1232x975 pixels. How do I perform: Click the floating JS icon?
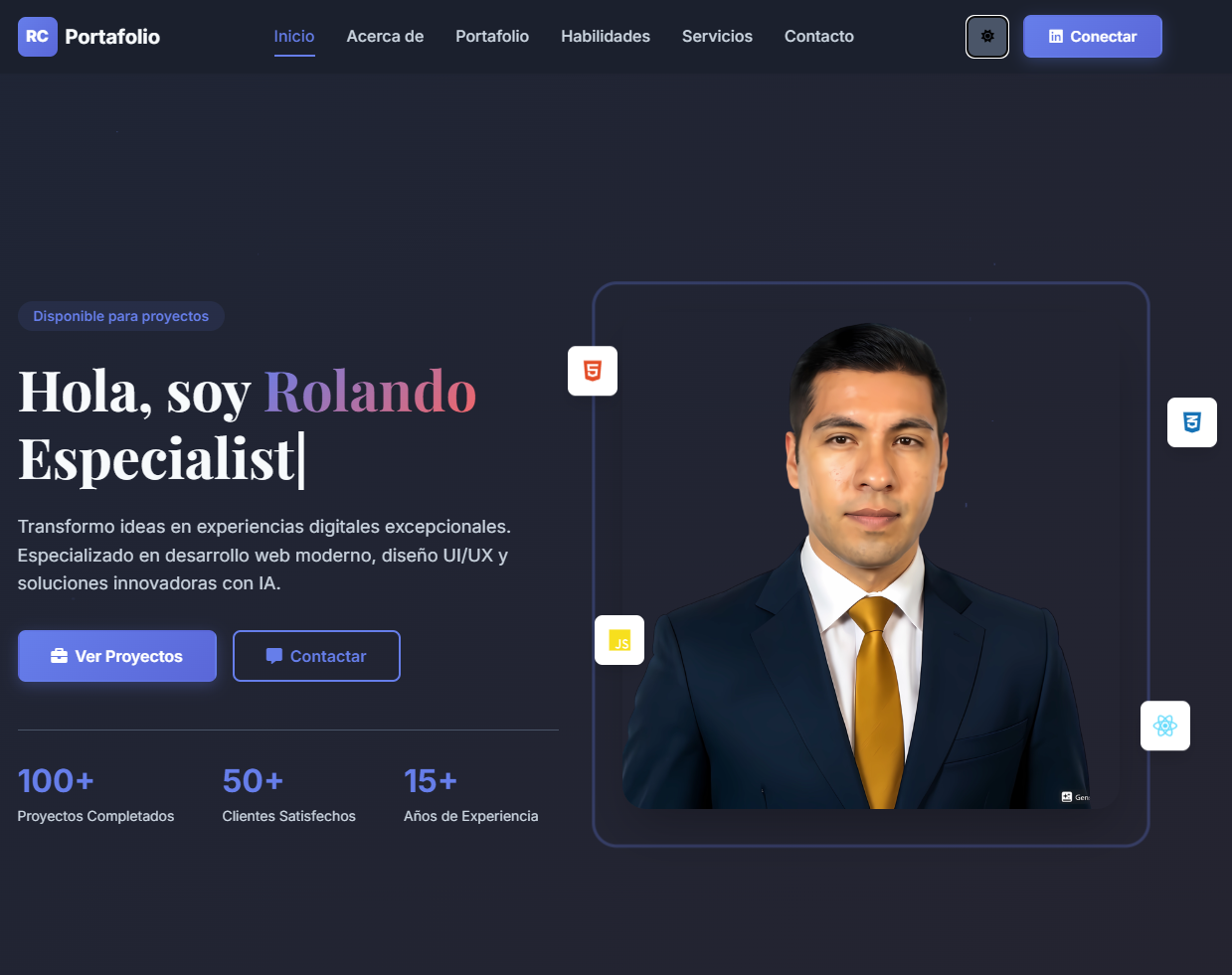point(619,640)
